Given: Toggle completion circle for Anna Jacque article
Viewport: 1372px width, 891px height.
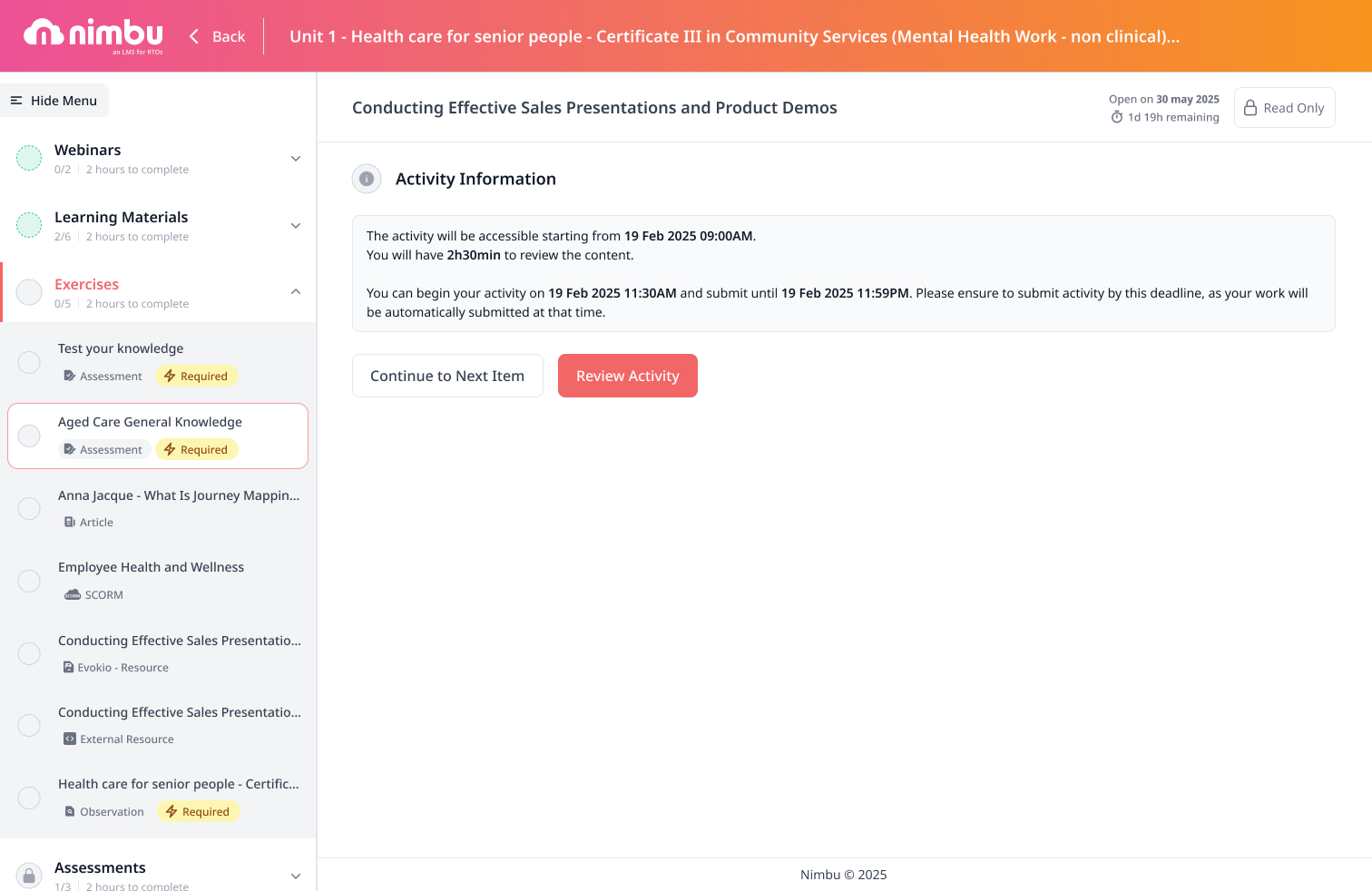Looking at the screenshot, I should coord(29,508).
